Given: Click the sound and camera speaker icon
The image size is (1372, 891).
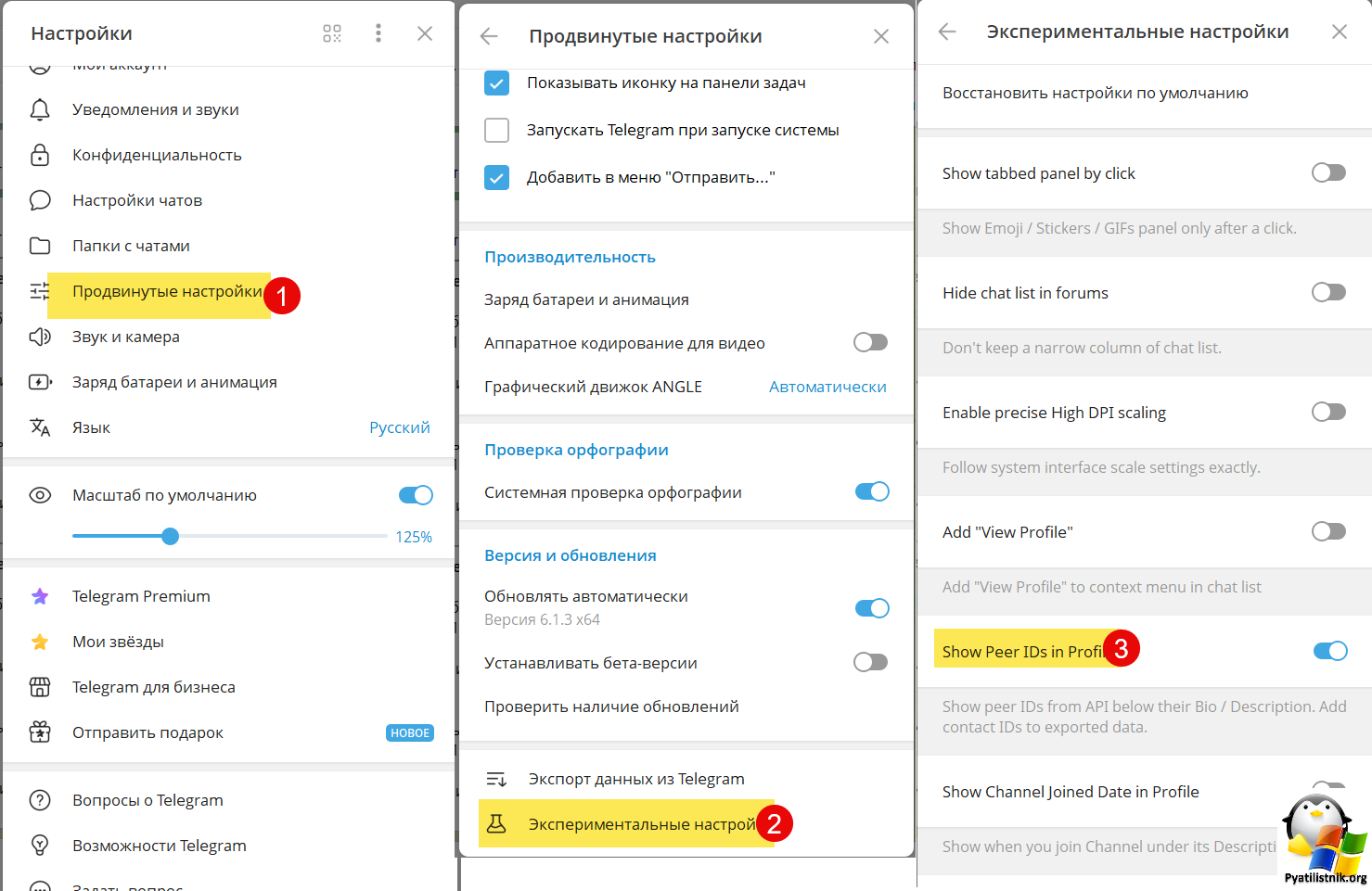Looking at the screenshot, I should (40, 337).
